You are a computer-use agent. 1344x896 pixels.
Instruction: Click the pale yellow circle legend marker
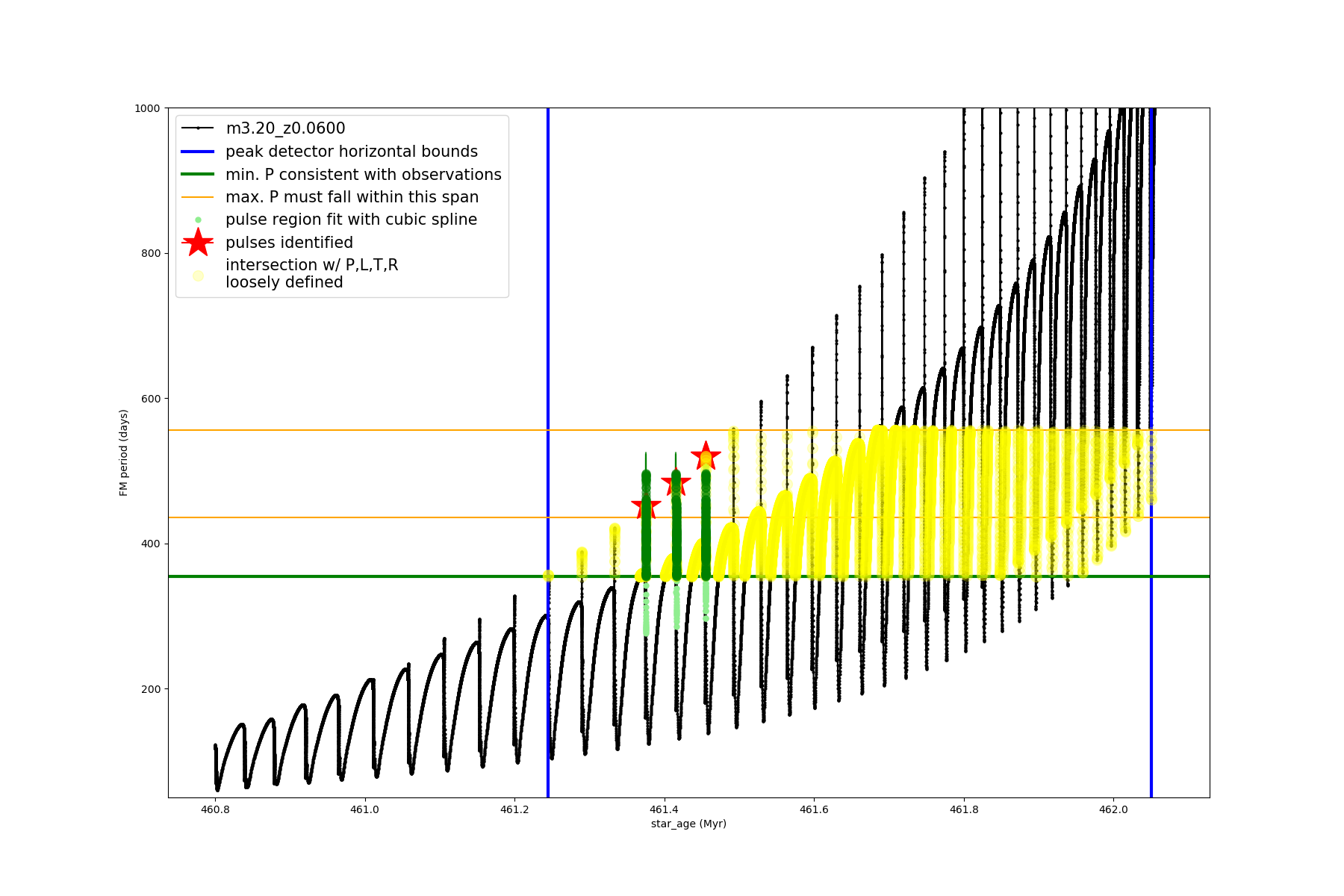point(198,276)
